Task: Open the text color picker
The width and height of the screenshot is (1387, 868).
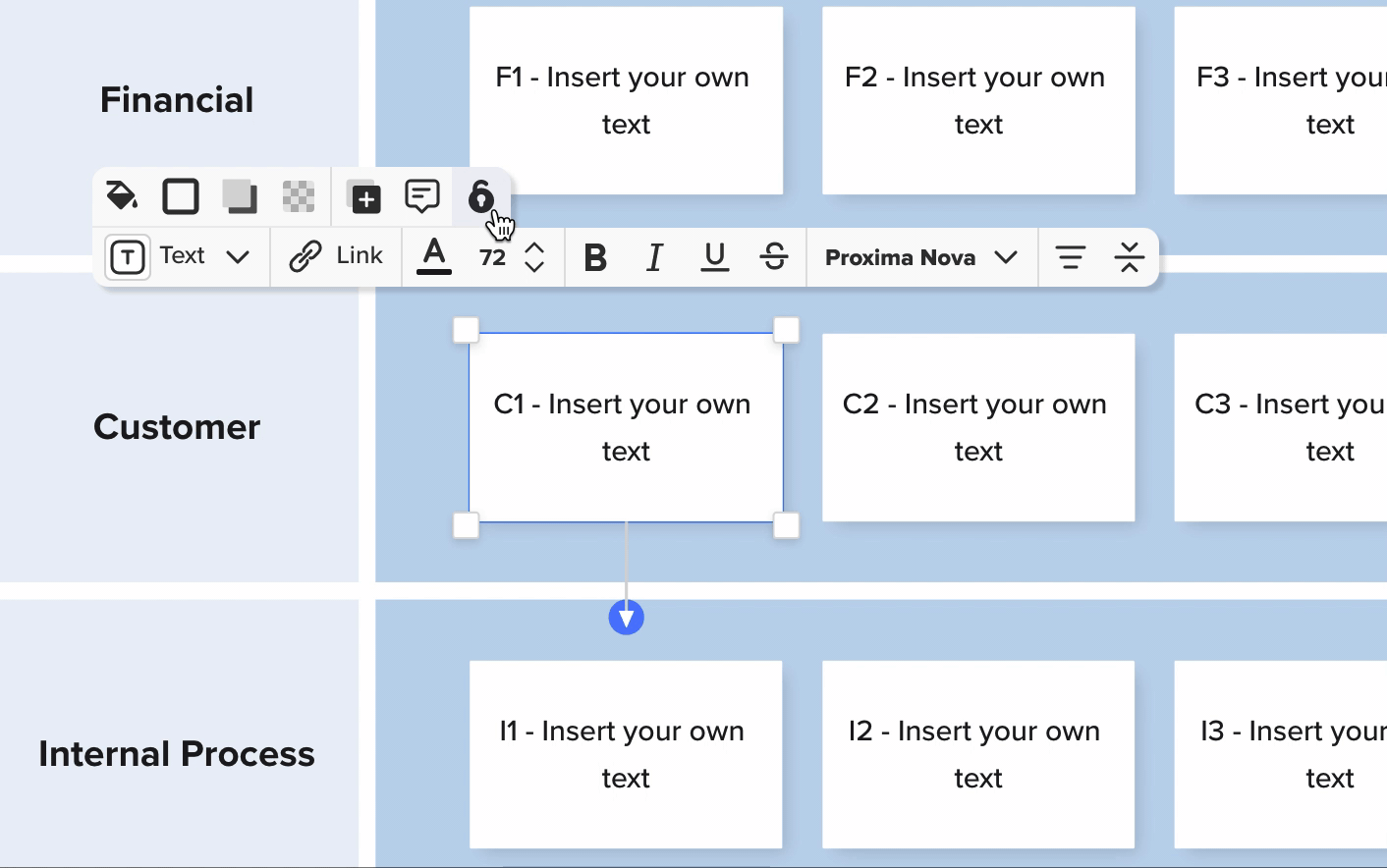Action: pos(434,256)
